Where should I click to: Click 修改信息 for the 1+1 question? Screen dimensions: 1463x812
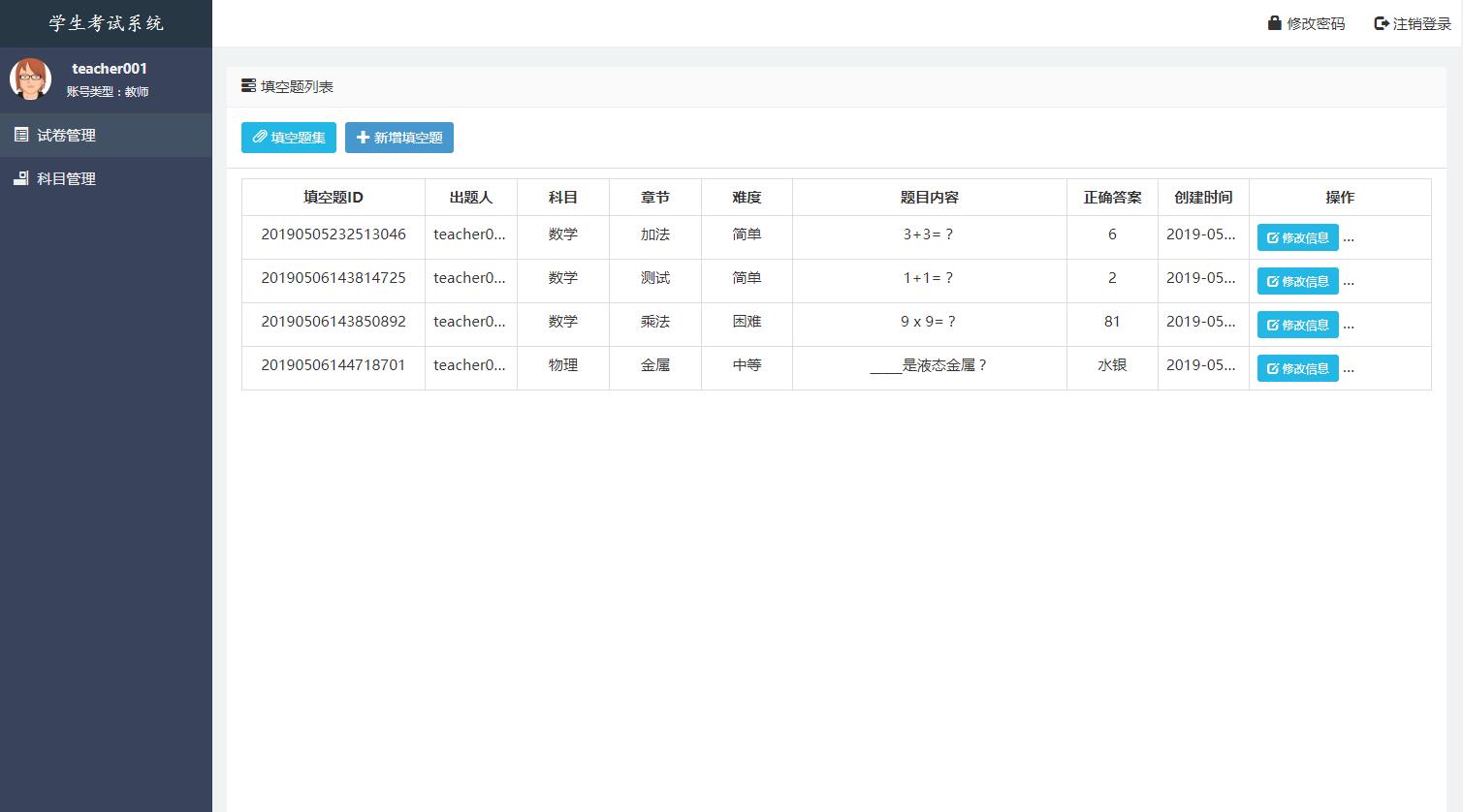(1298, 281)
